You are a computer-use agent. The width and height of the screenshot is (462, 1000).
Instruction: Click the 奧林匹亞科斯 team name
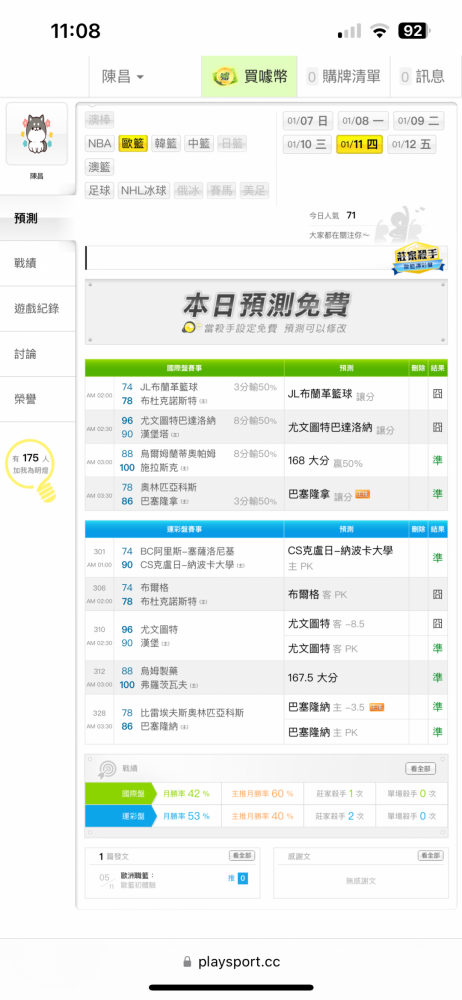[x=168, y=487]
